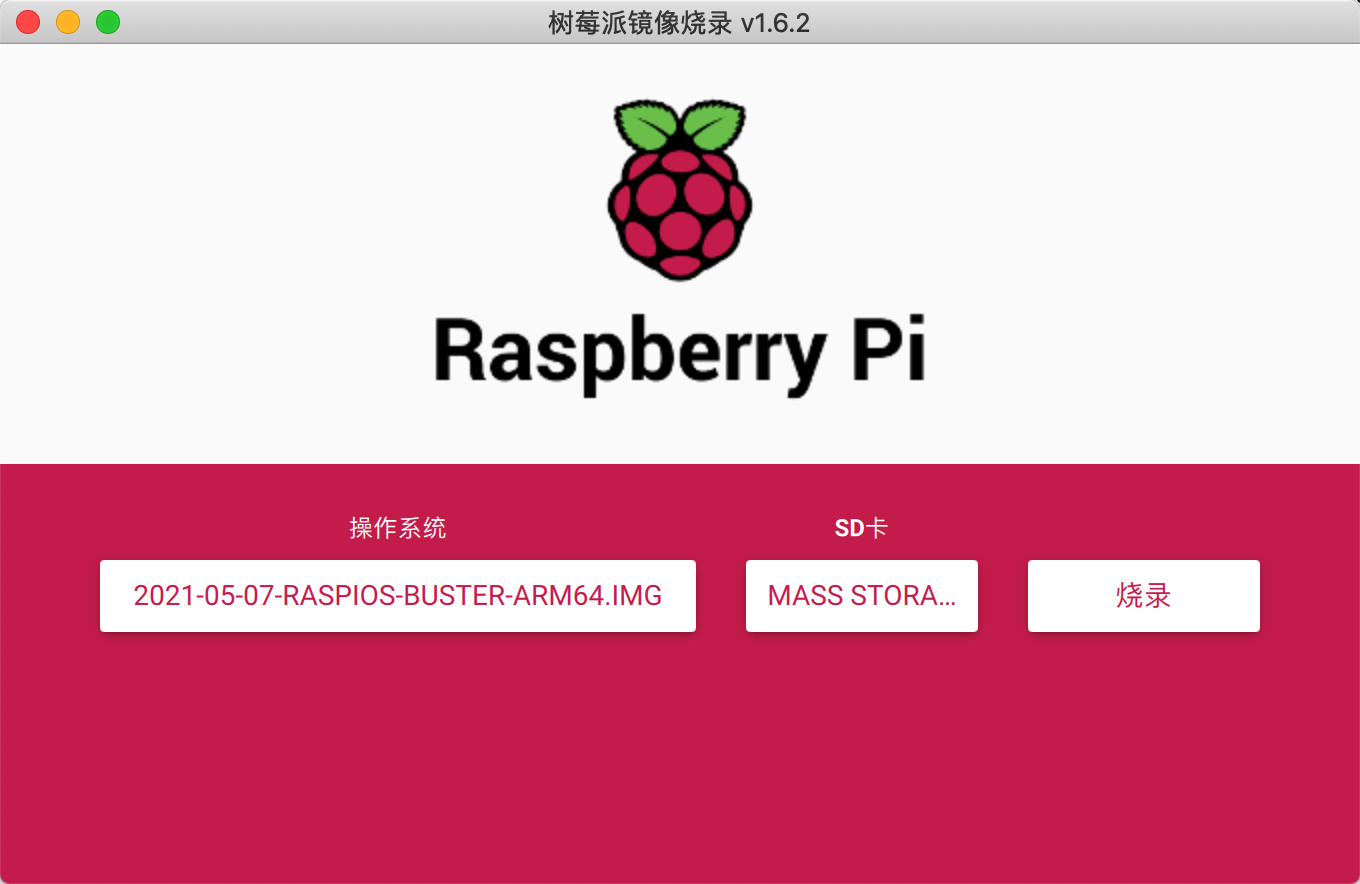Click the 操作系统 label text
The height and width of the screenshot is (884, 1360).
coord(398,528)
